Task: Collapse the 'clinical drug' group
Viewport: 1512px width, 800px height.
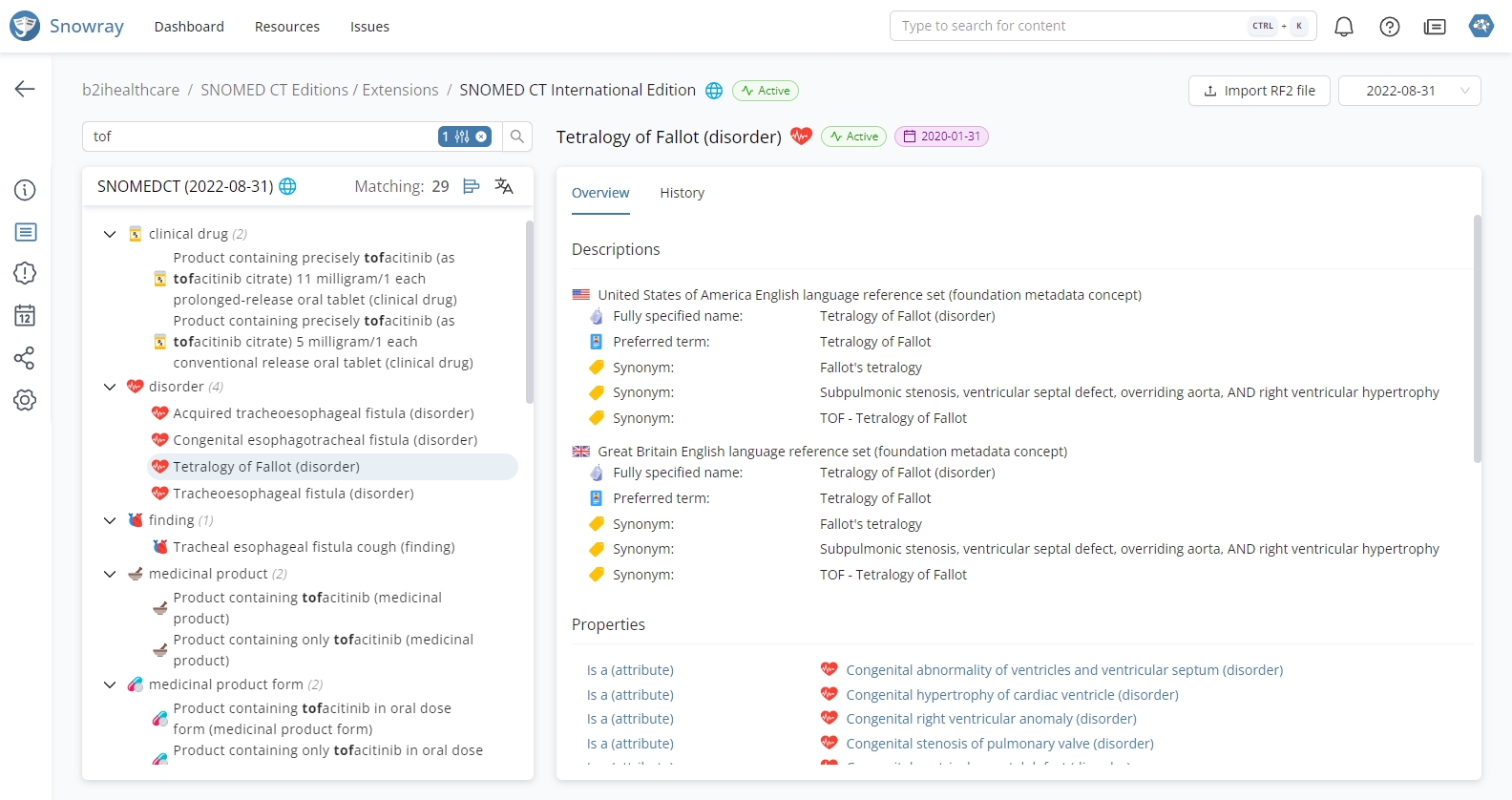Action: 110,234
